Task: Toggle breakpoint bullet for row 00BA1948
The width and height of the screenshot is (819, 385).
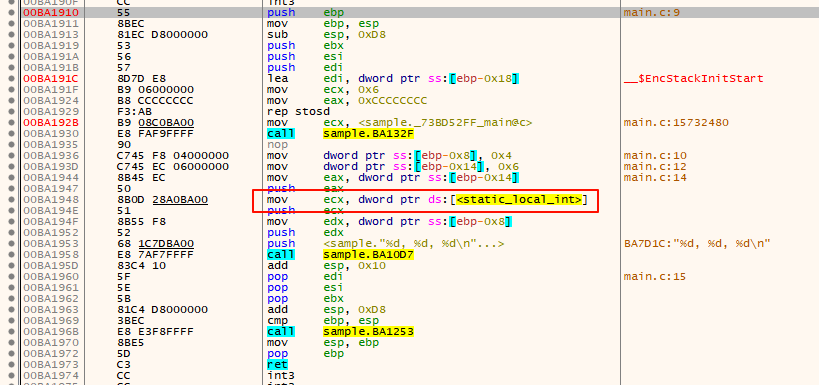Action: 11,200
